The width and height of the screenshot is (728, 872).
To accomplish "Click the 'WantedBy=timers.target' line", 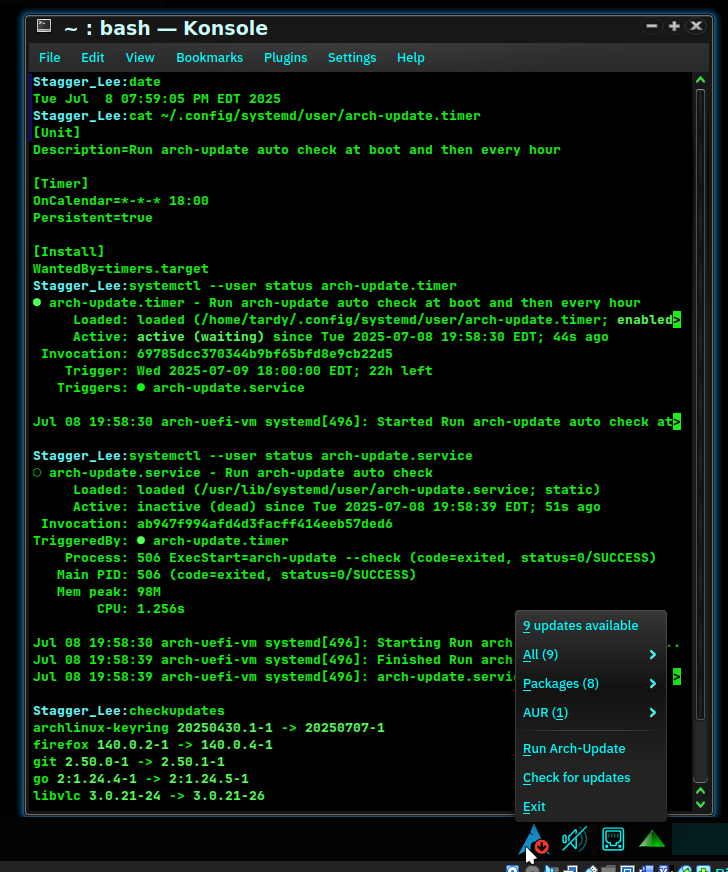I will [121, 269].
